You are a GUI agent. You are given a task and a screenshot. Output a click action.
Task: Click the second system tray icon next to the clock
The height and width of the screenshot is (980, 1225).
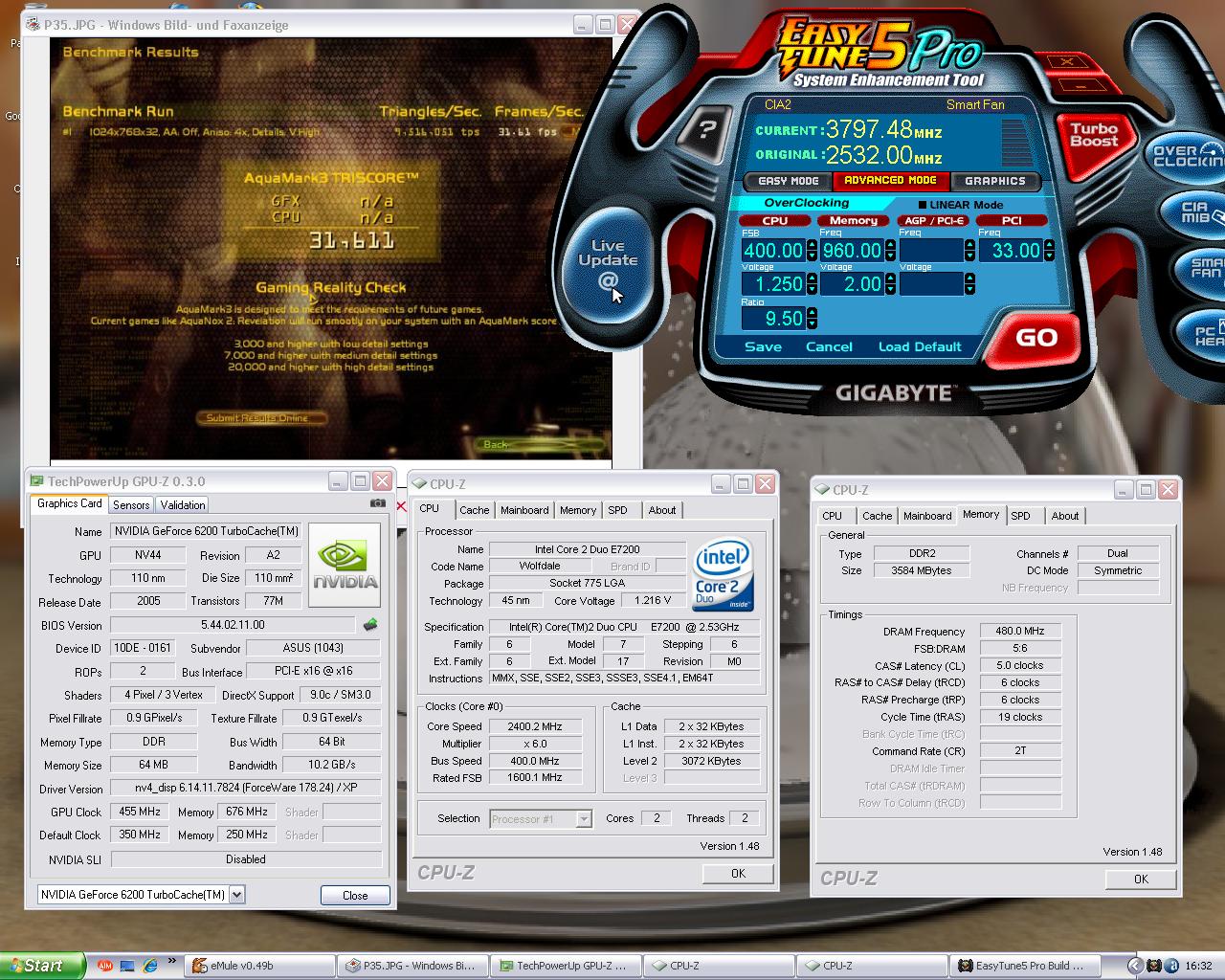(1171, 966)
